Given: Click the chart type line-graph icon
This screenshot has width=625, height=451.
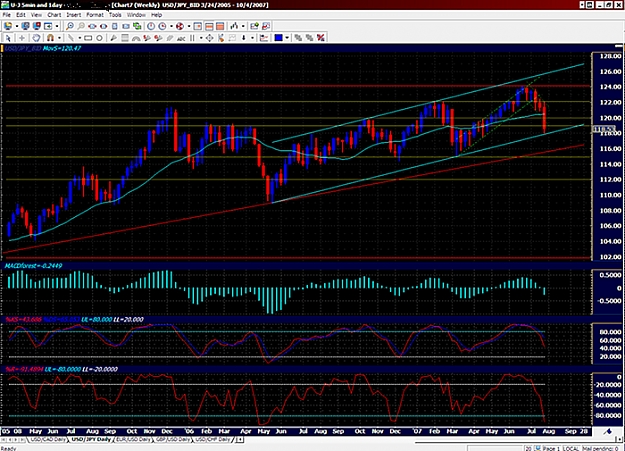Looking at the screenshot, I should (234, 26).
